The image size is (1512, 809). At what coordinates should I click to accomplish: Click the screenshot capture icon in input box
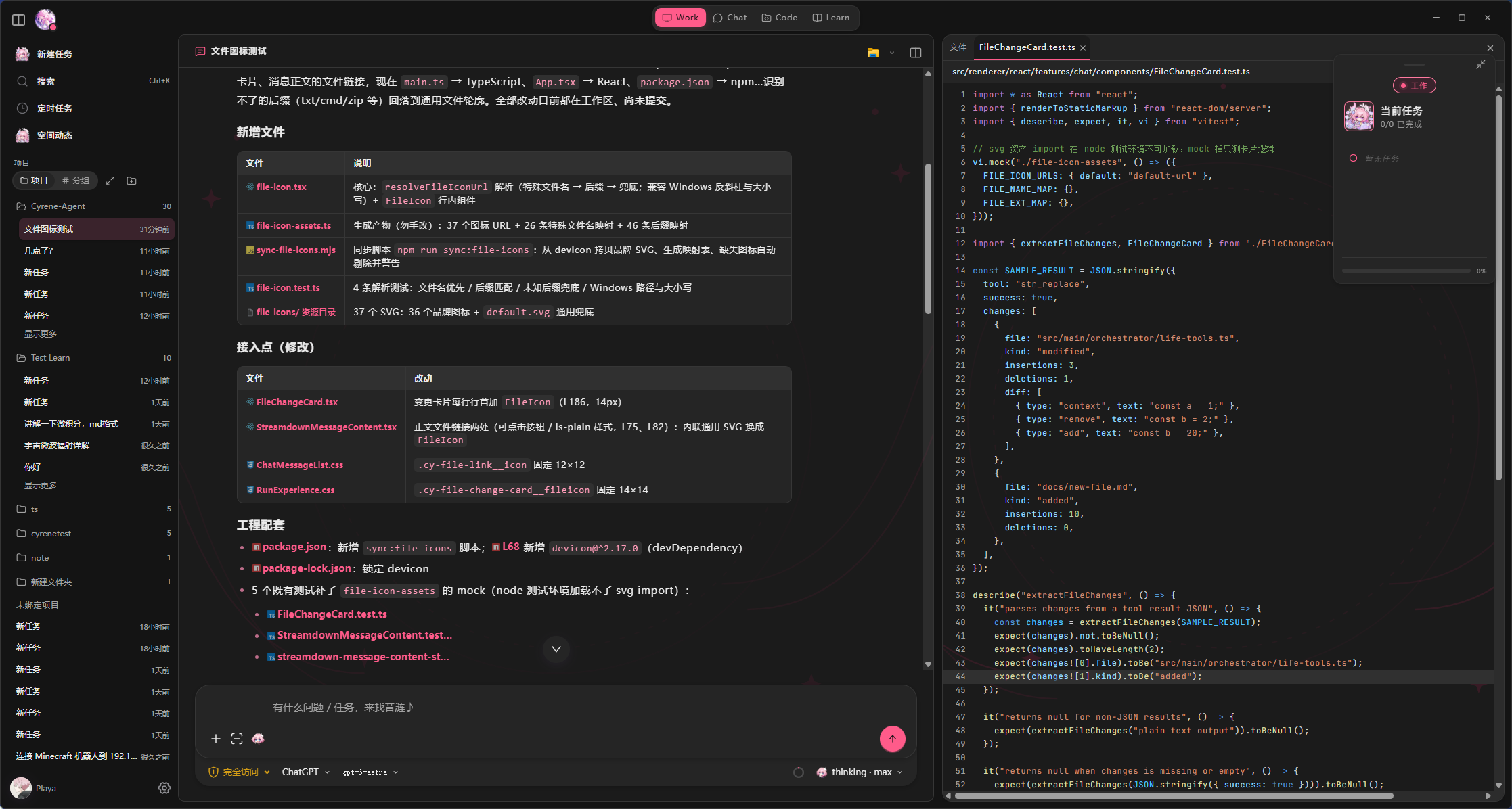point(237,739)
